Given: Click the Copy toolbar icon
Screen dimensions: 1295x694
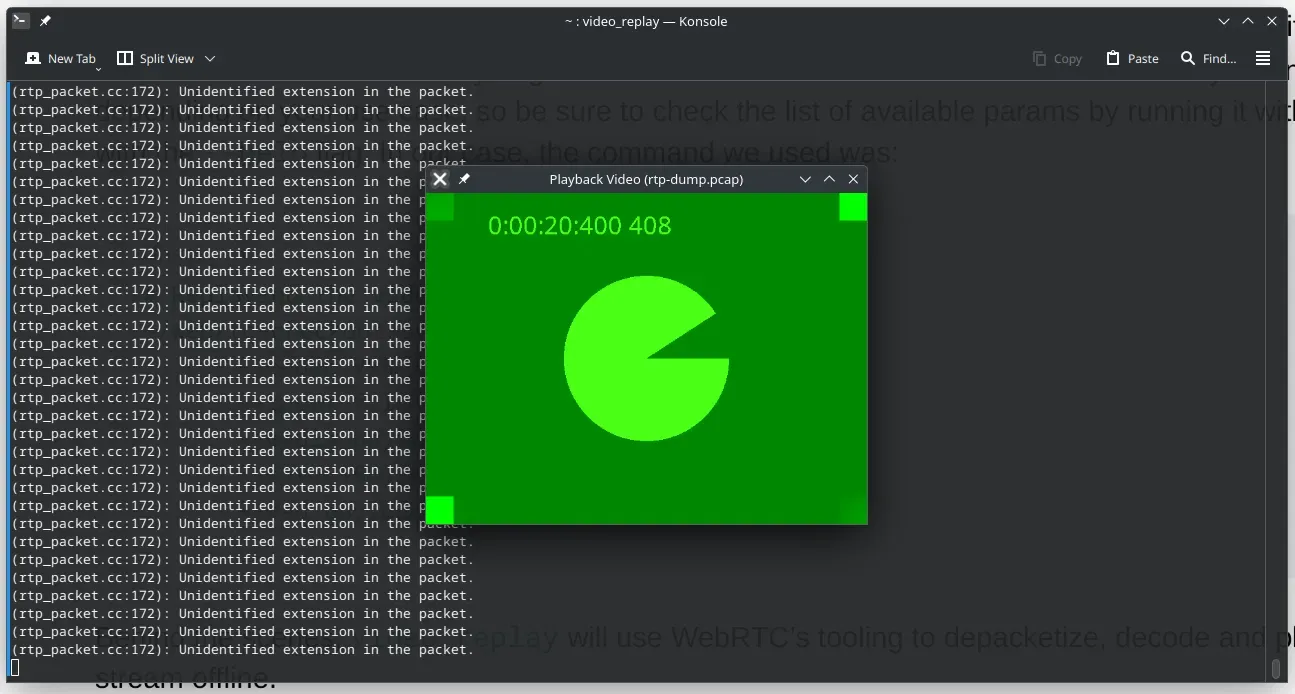Looking at the screenshot, I should pyautogui.click(x=1040, y=59).
